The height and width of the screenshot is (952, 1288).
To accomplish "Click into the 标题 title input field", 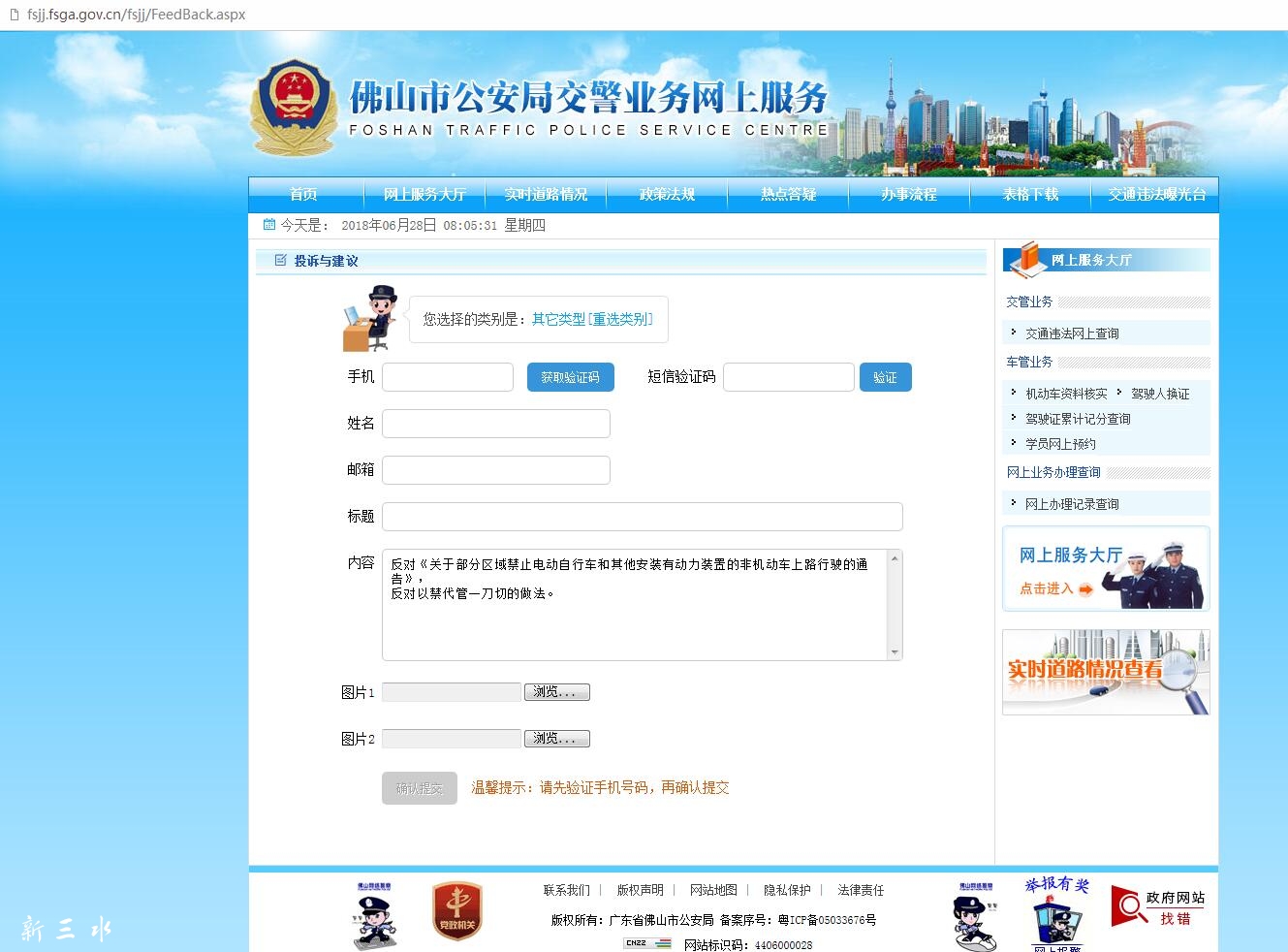I will [643, 517].
